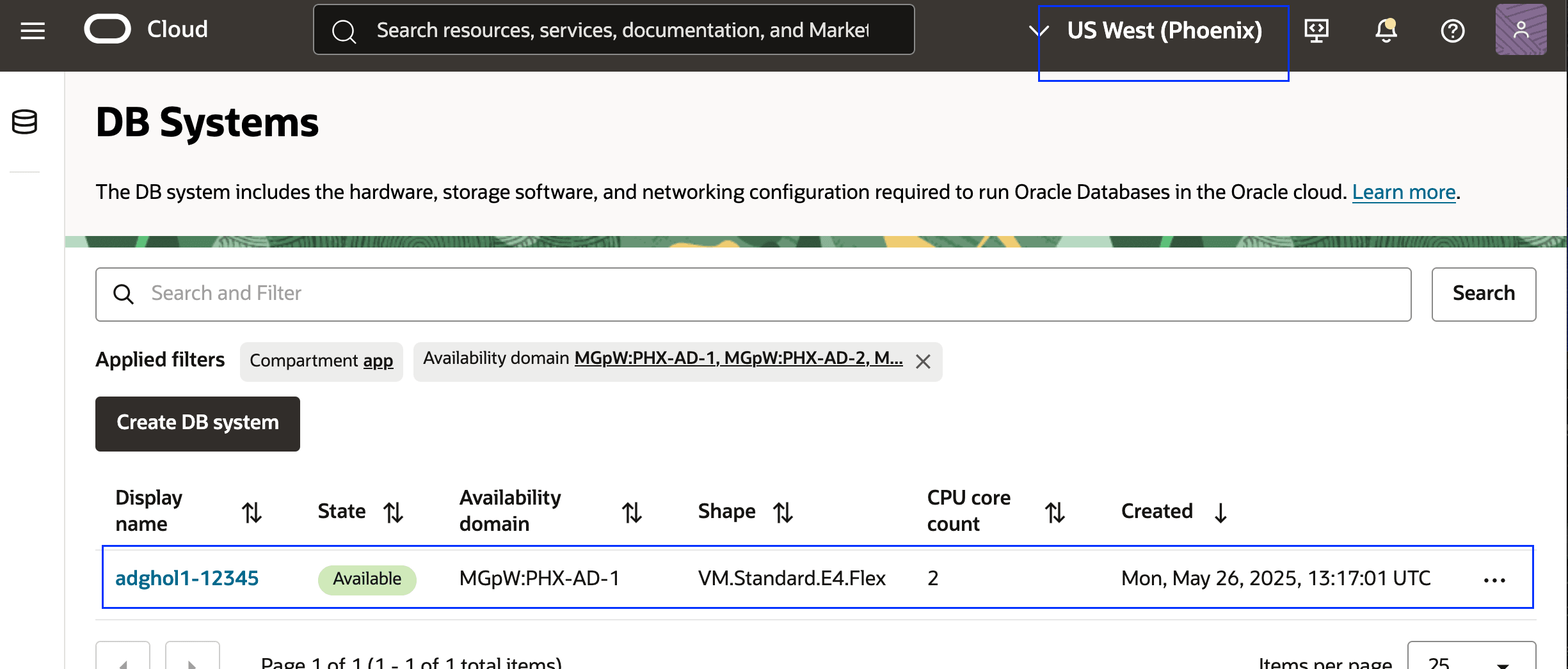Click the Create DB system button

coord(198,423)
